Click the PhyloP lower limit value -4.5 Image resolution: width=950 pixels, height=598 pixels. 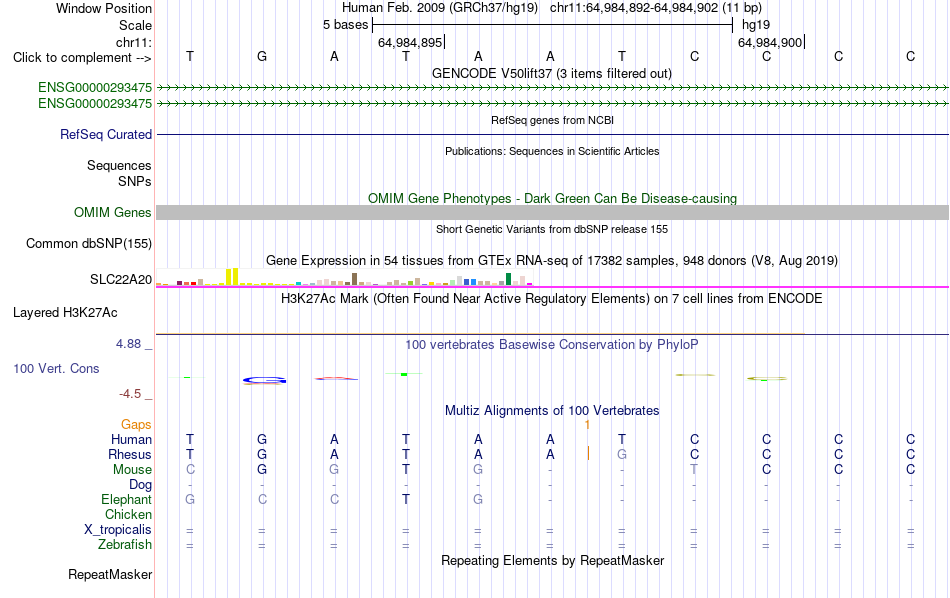pos(130,394)
